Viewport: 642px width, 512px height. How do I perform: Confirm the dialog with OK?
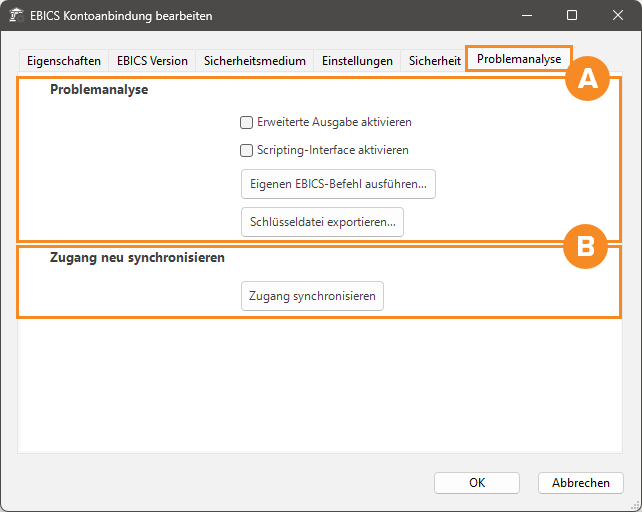pyautogui.click(x=477, y=482)
